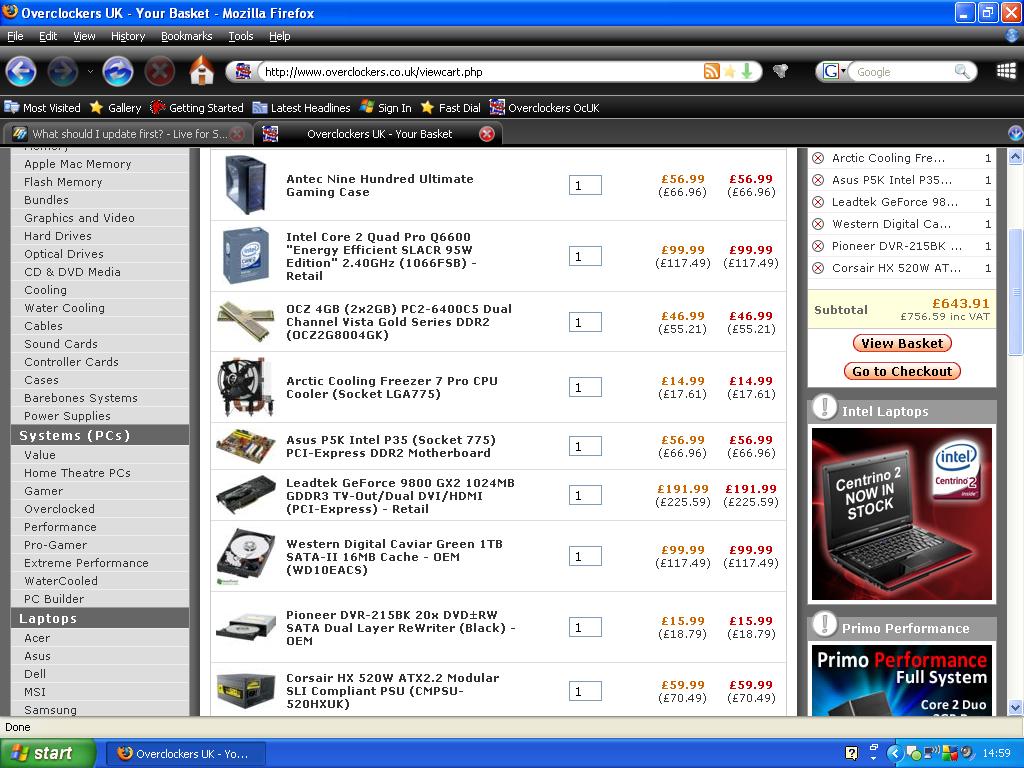Open the tab list arrow at tab bar end

(x=1016, y=134)
